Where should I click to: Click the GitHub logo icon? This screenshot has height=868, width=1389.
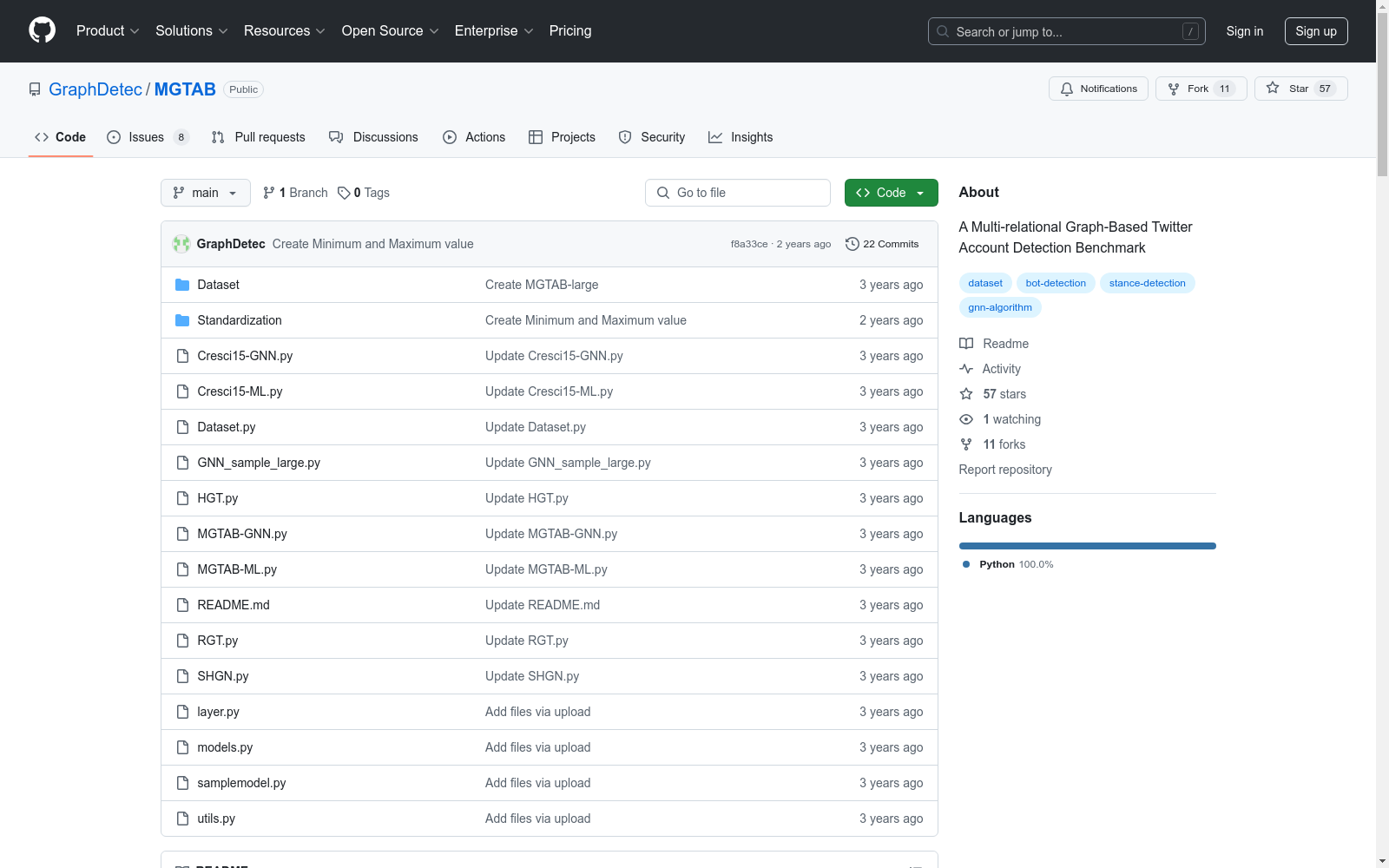[42, 30]
